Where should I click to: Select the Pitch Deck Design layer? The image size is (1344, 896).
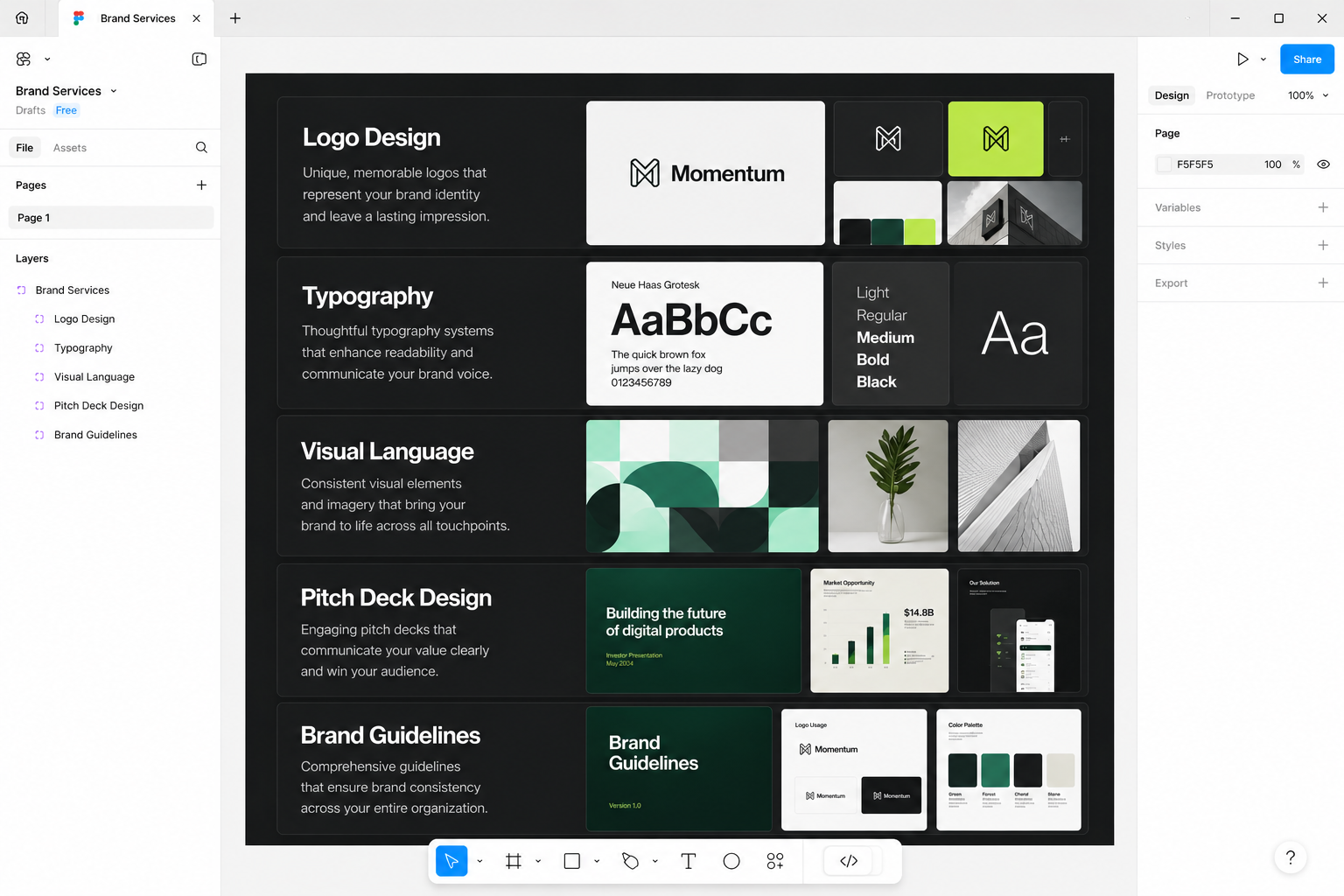99,406
